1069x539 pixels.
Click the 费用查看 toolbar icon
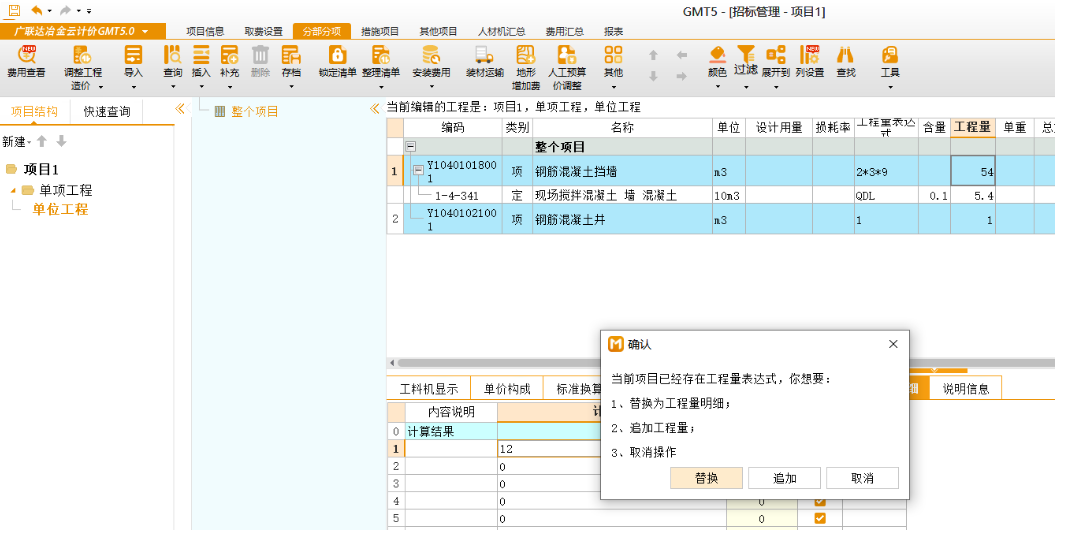coord(25,56)
